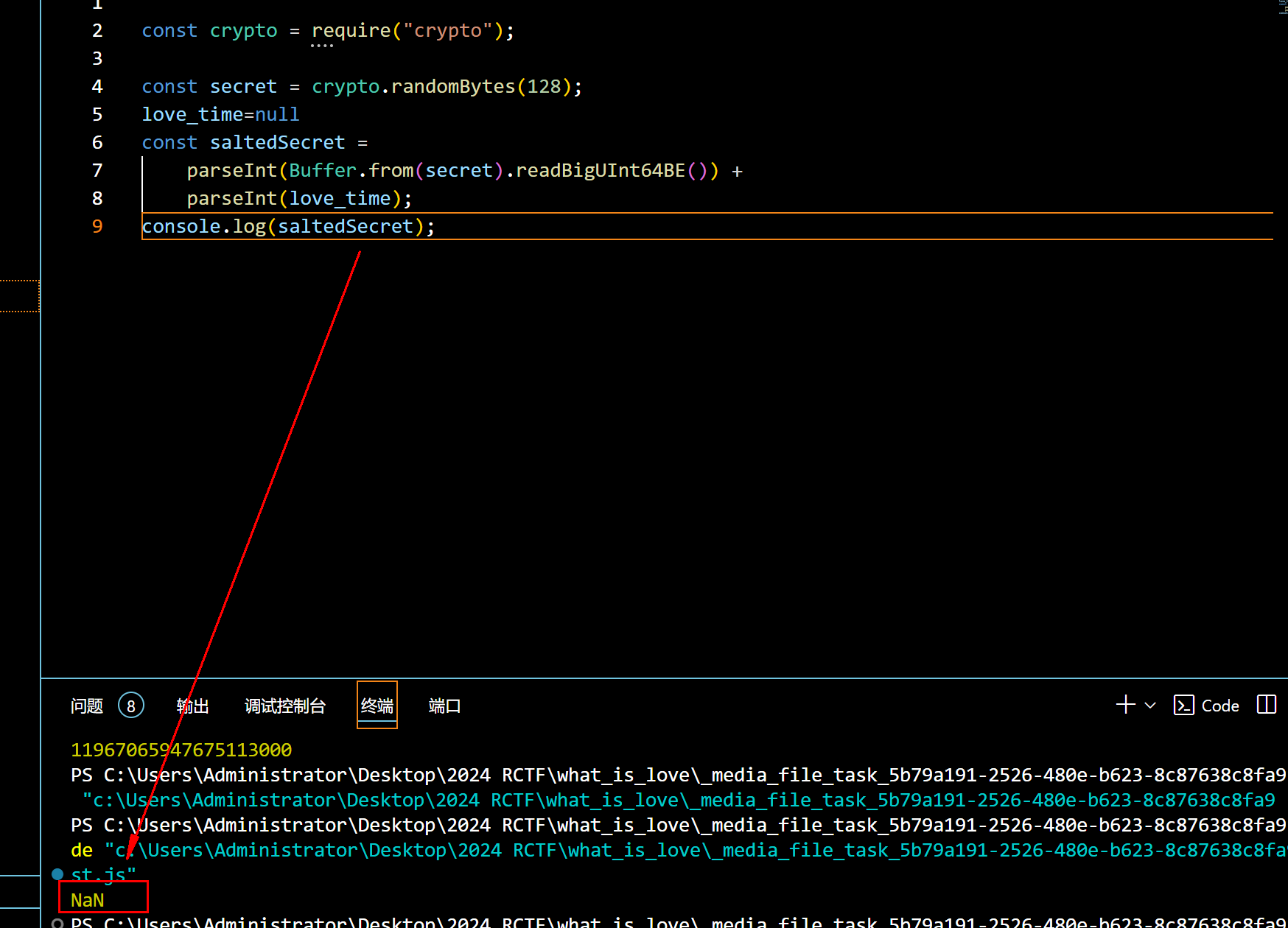The width and height of the screenshot is (1288, 928).
Task: Select the Code terminal label
Action: (x=1220, y=706)
